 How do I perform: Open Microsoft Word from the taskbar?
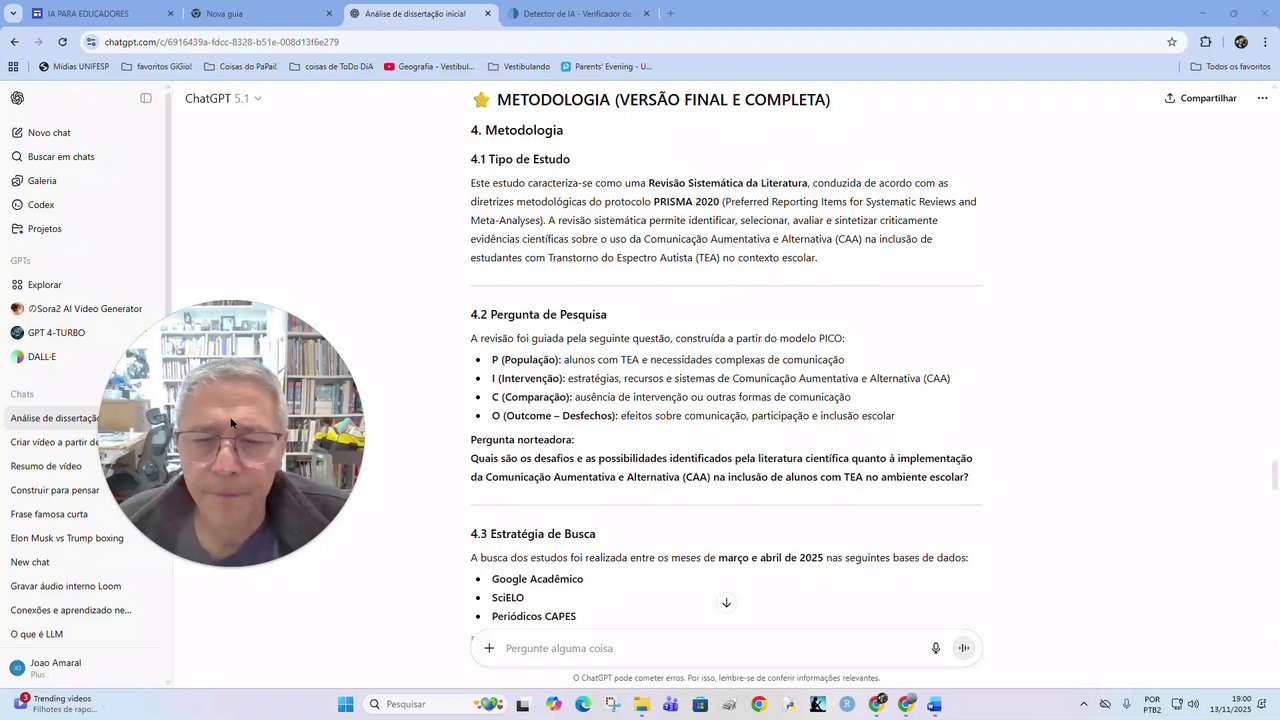tap(934, 704)
